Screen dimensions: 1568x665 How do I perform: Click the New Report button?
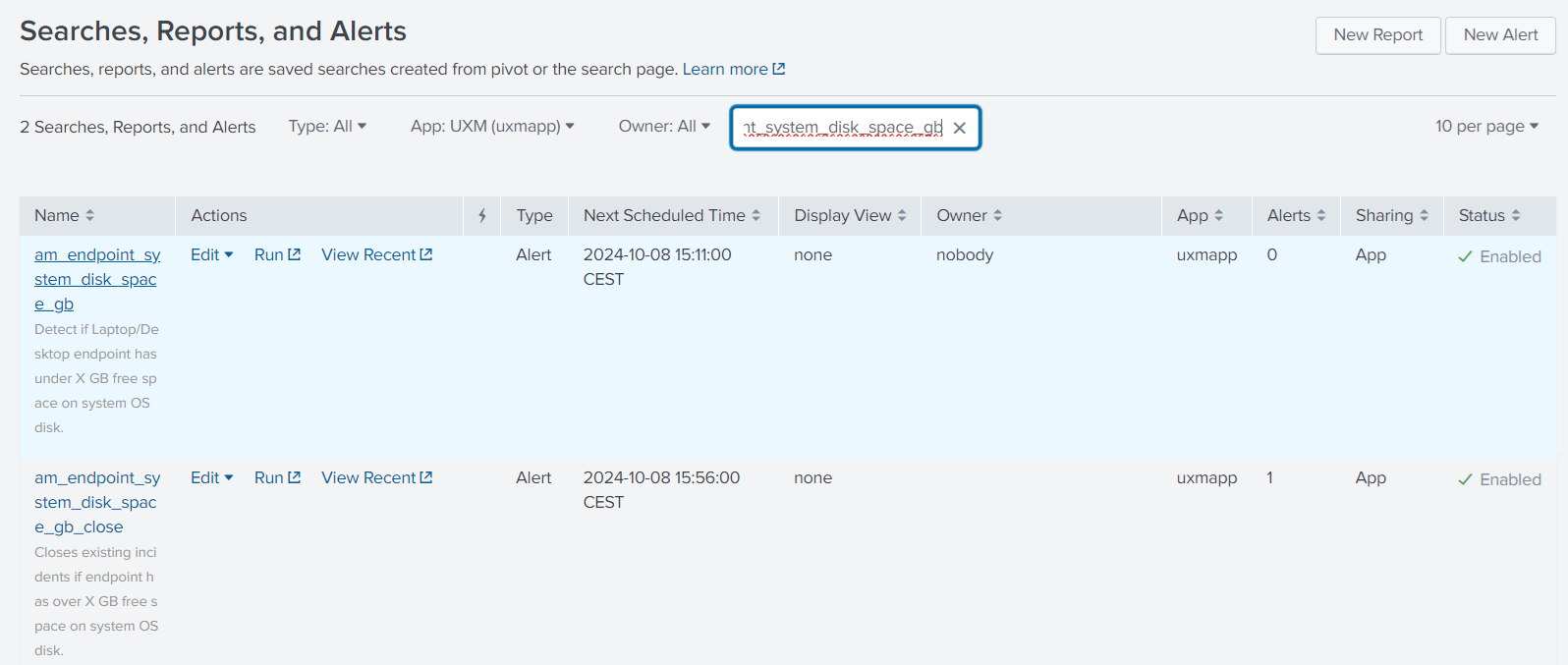(1377, 35)
